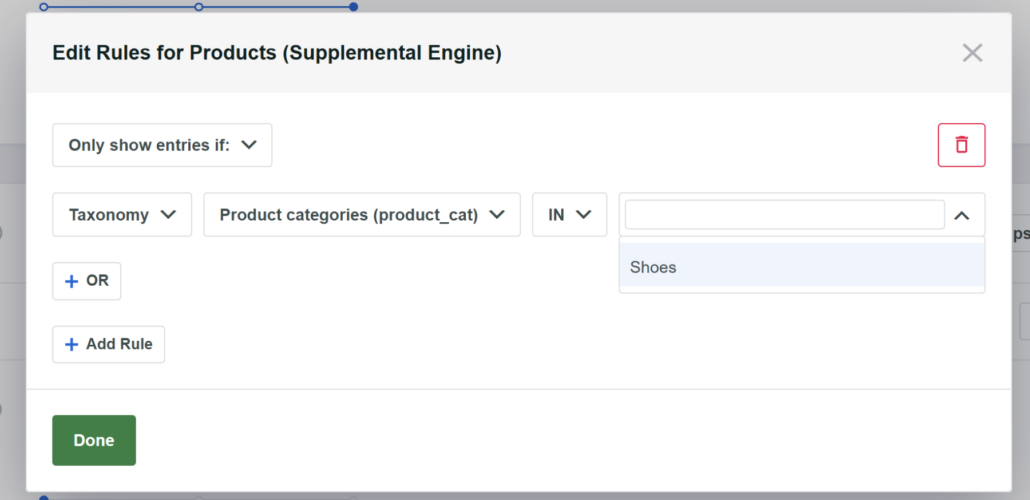This screenshot has height=500, width=1030.
Task: Click the filled blue handle on the top slider
Action: click(x=353, y=7)
